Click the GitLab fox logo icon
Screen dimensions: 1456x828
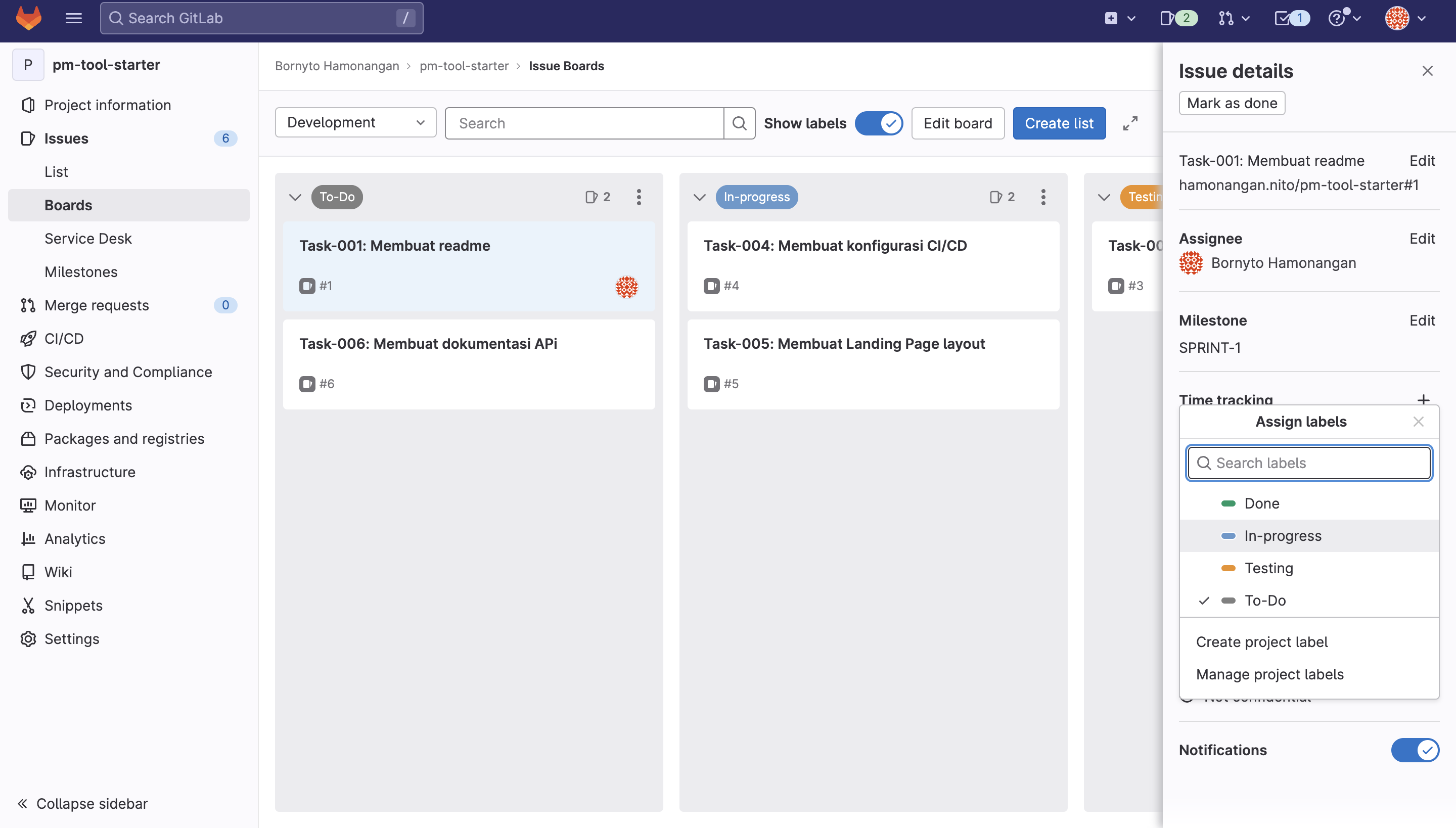29,17
